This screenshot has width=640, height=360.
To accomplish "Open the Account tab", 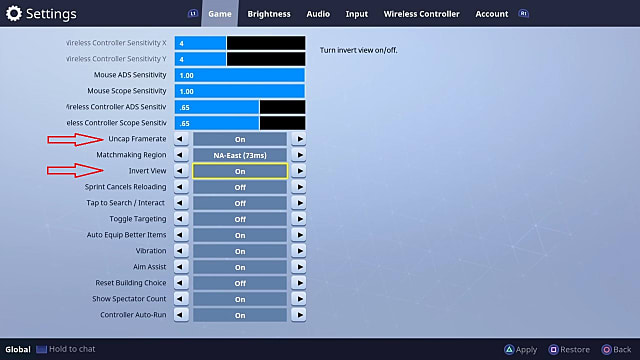I will point(492,14).
